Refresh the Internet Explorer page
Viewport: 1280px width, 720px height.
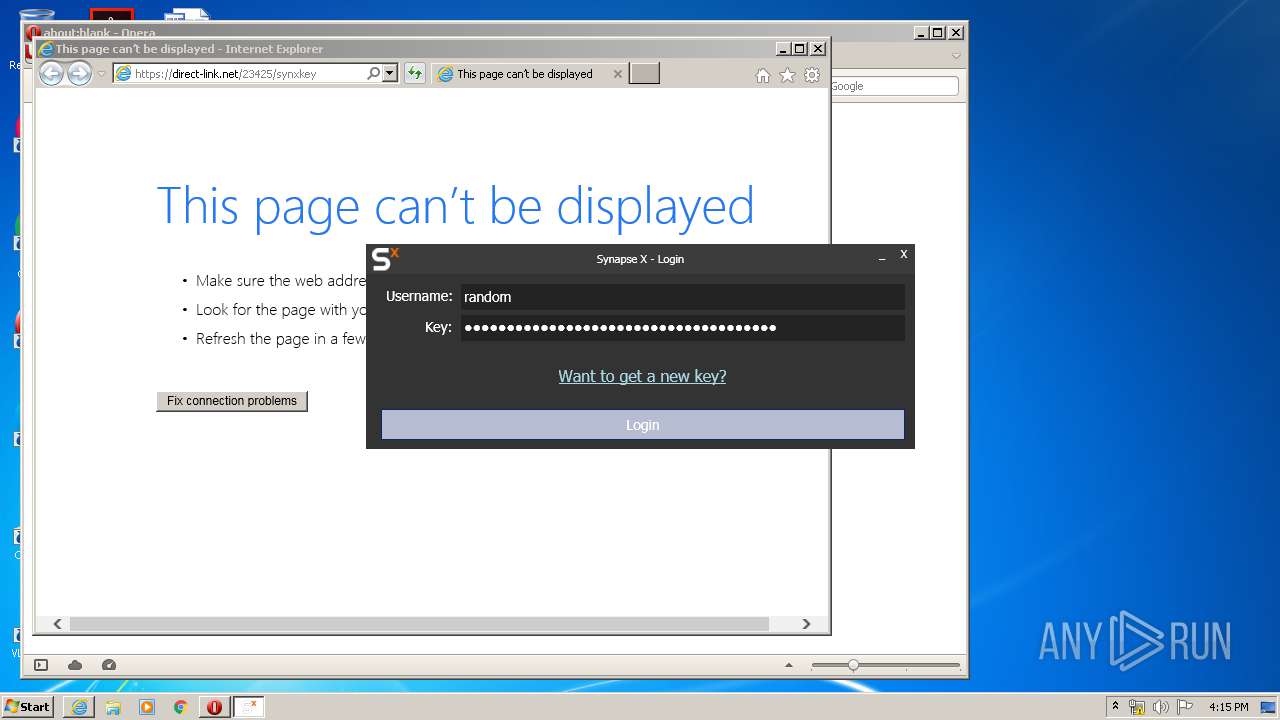pyautogui.click(x=414, y=73)
